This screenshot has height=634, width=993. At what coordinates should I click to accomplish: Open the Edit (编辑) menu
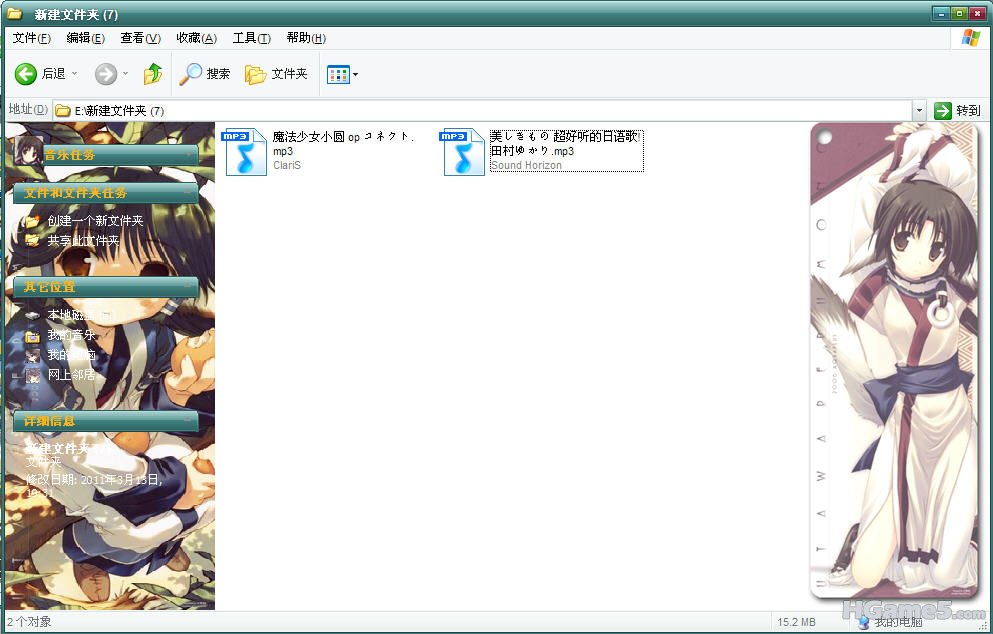click(x=85, y=38)
